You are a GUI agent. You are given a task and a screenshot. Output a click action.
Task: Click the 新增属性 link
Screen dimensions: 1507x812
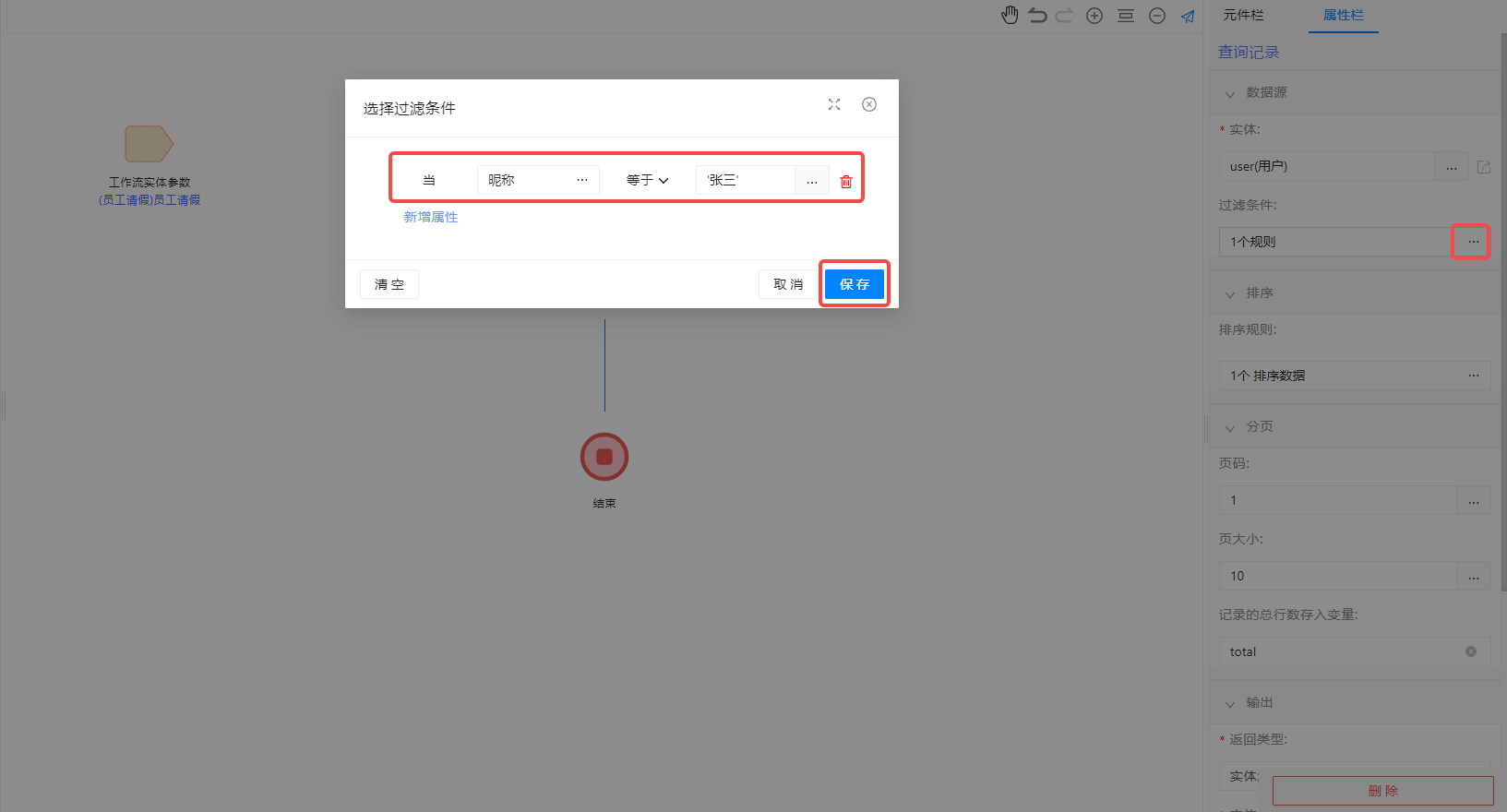pyautogui.click(x=430, y=217)
